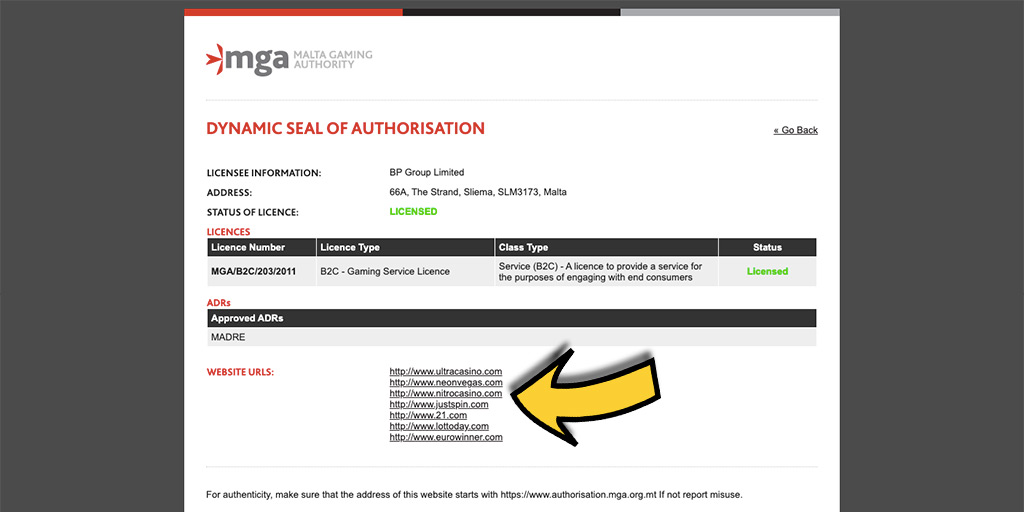This screenshot has height=512, width=1024.
Task: Click the Class Type column header
Action: (606, 248)
